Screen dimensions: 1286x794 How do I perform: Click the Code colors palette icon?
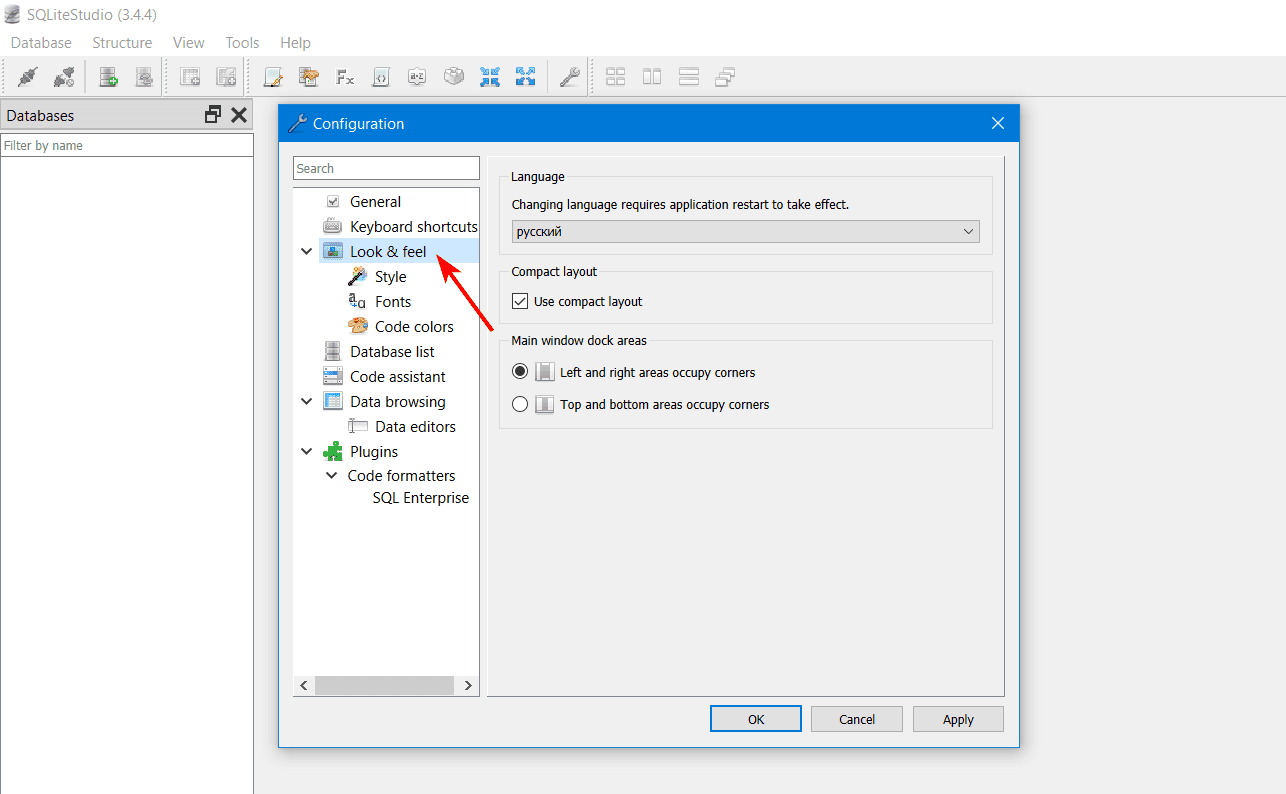pyautogui.click(x=358, y=326)
